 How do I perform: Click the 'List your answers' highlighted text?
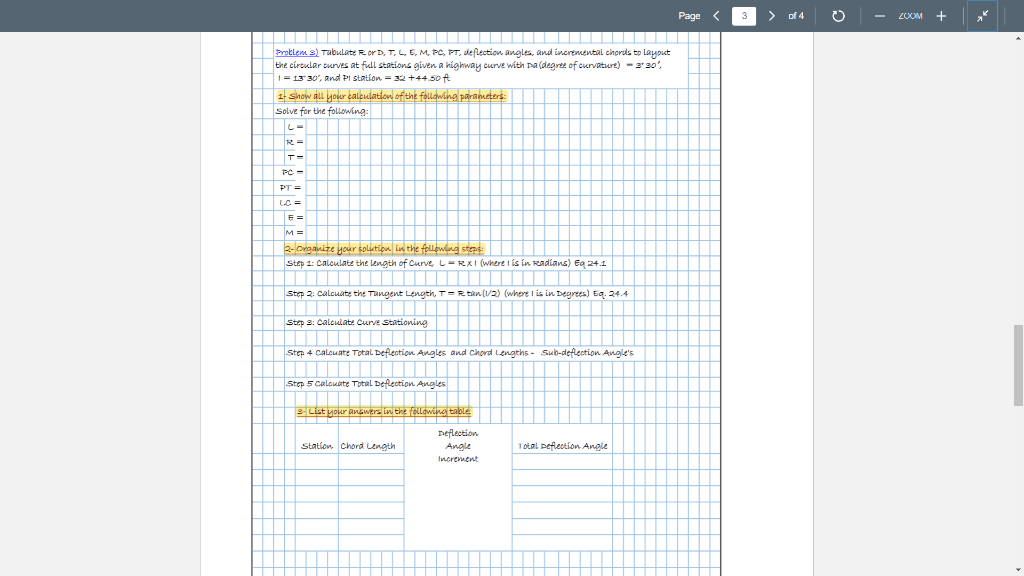[x=385, y=411]
